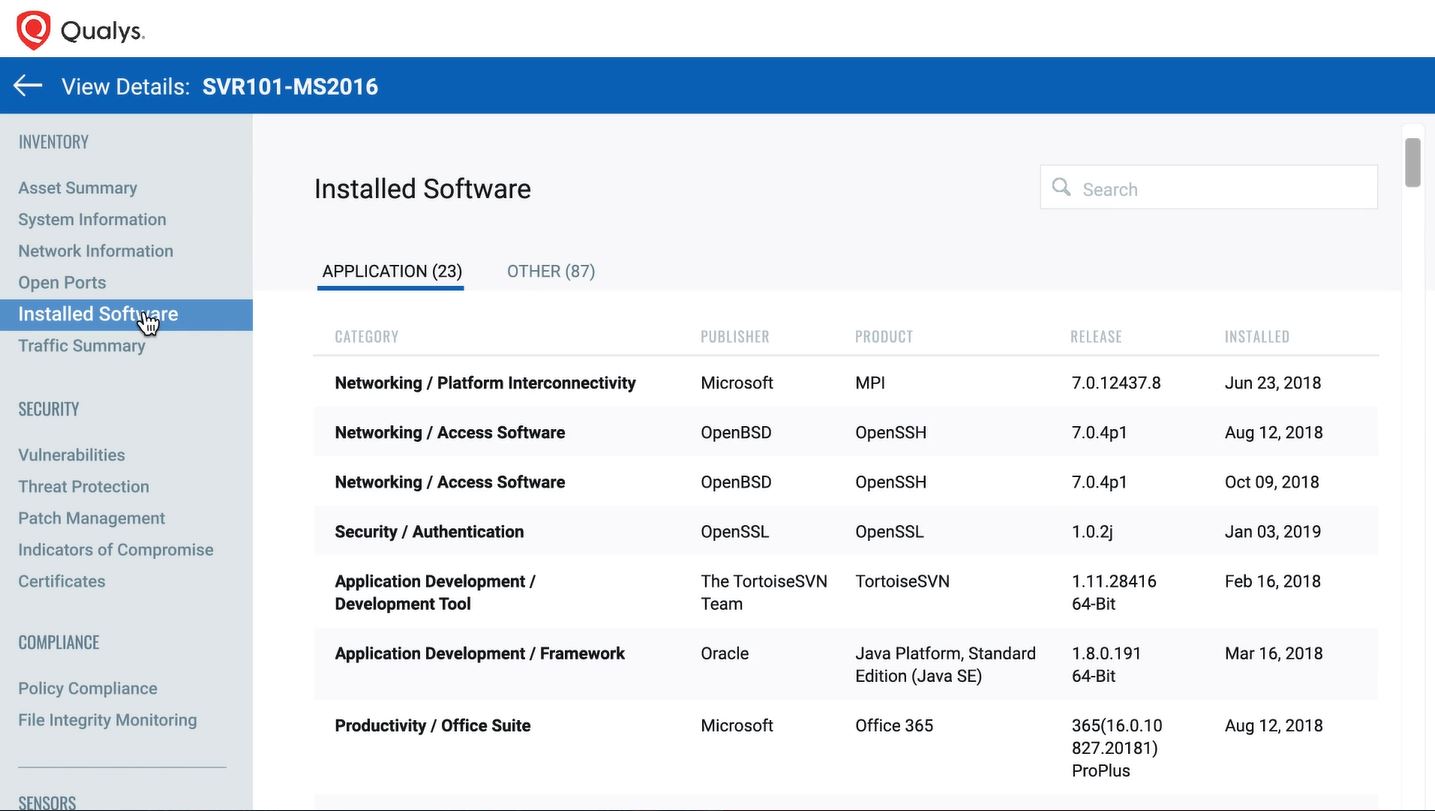Open Threat Protection
The image size is (1435, 811).
pos(84,486)
